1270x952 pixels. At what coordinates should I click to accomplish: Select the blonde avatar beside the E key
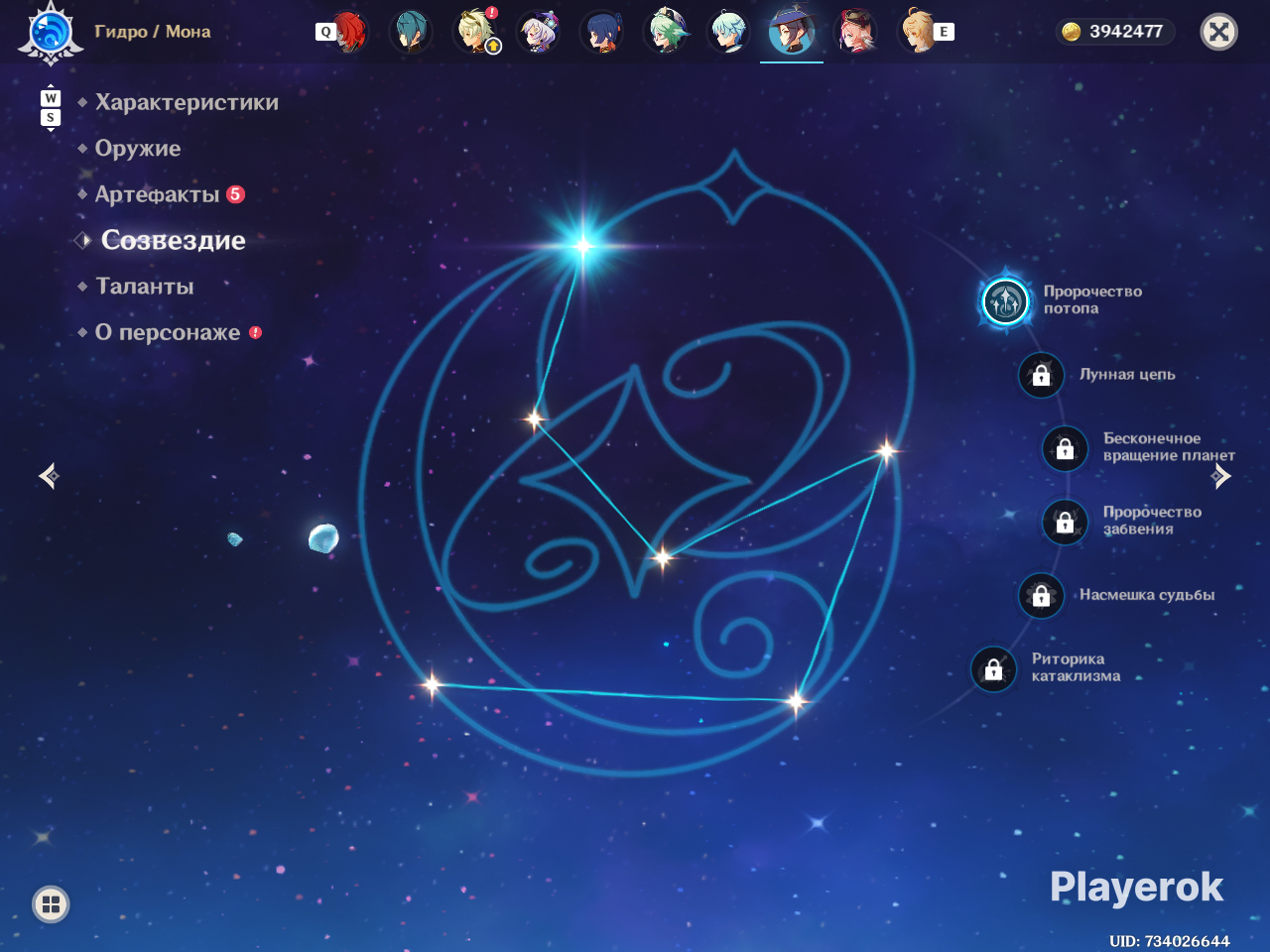(918, 32)
